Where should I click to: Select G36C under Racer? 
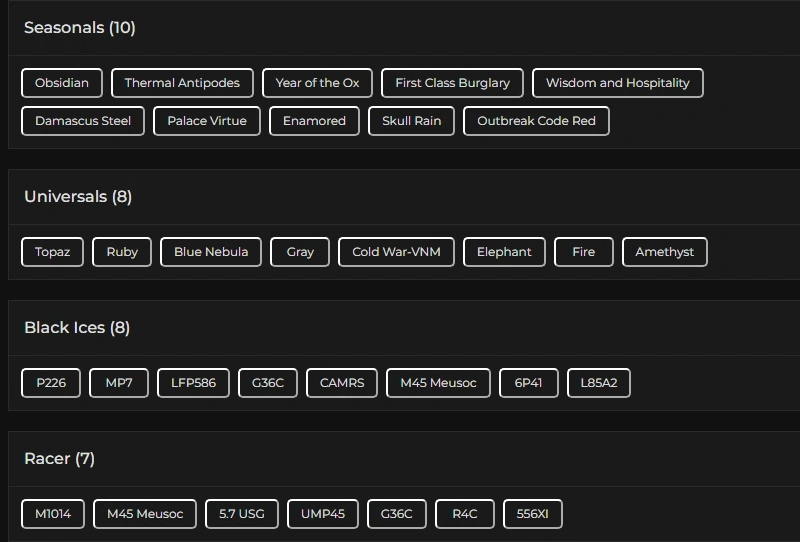[396, 514]
